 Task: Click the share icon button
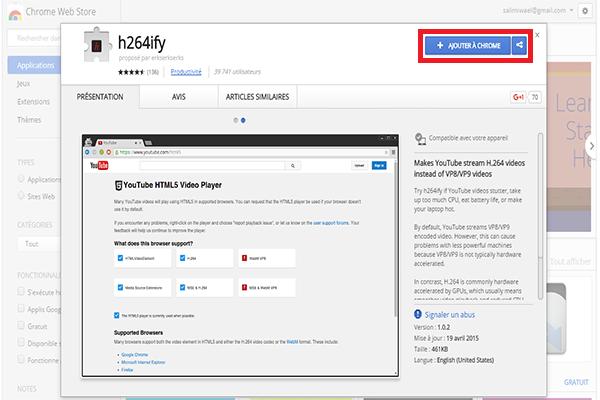coord(519,45)
